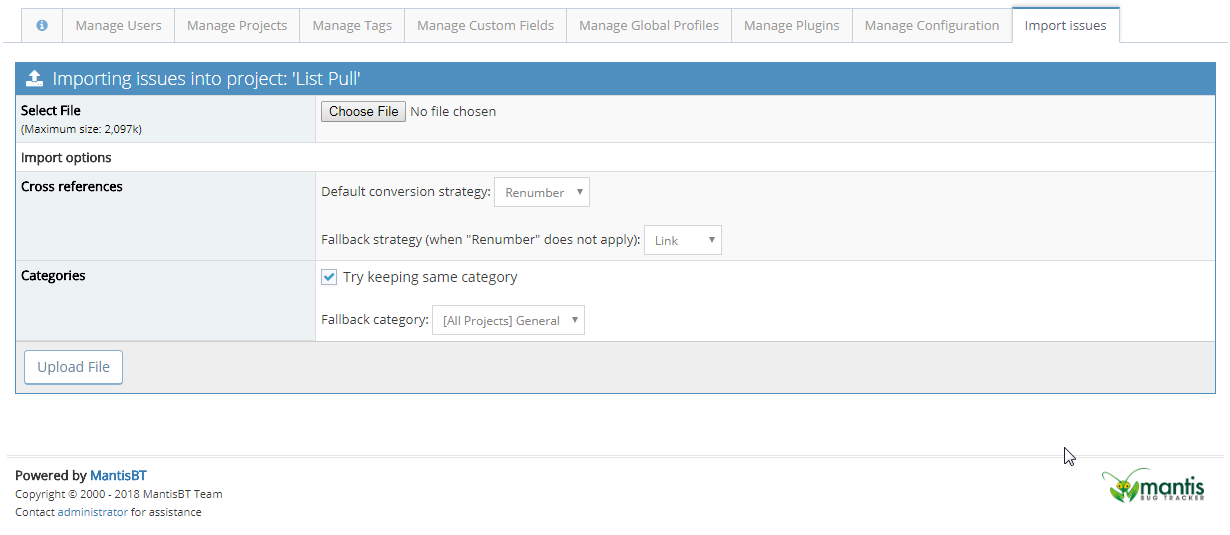Toggle the Try keeping same category checkbox
Image resolution: width=1230 pixels, height=535 pixels.
pyautogui.click(x=329, y=277)
